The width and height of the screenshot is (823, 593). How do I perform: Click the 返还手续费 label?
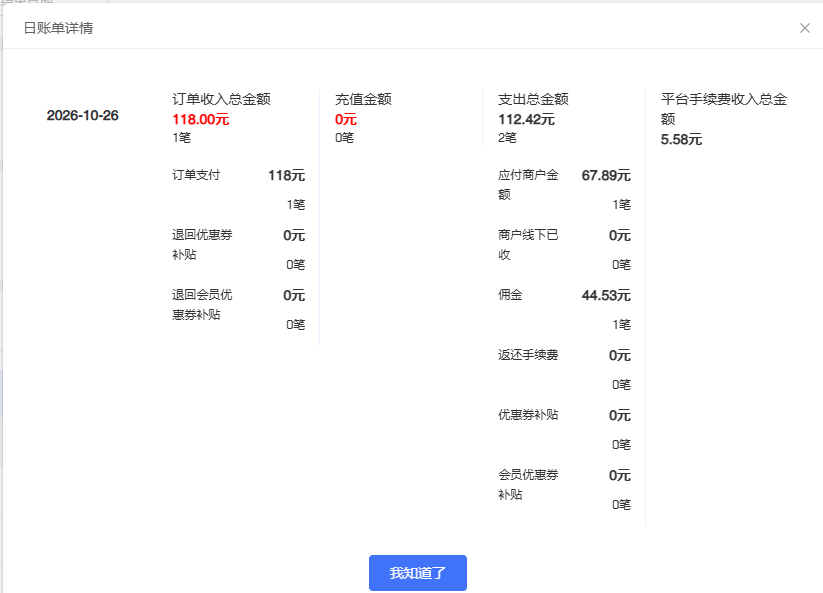tap(528, 355)
